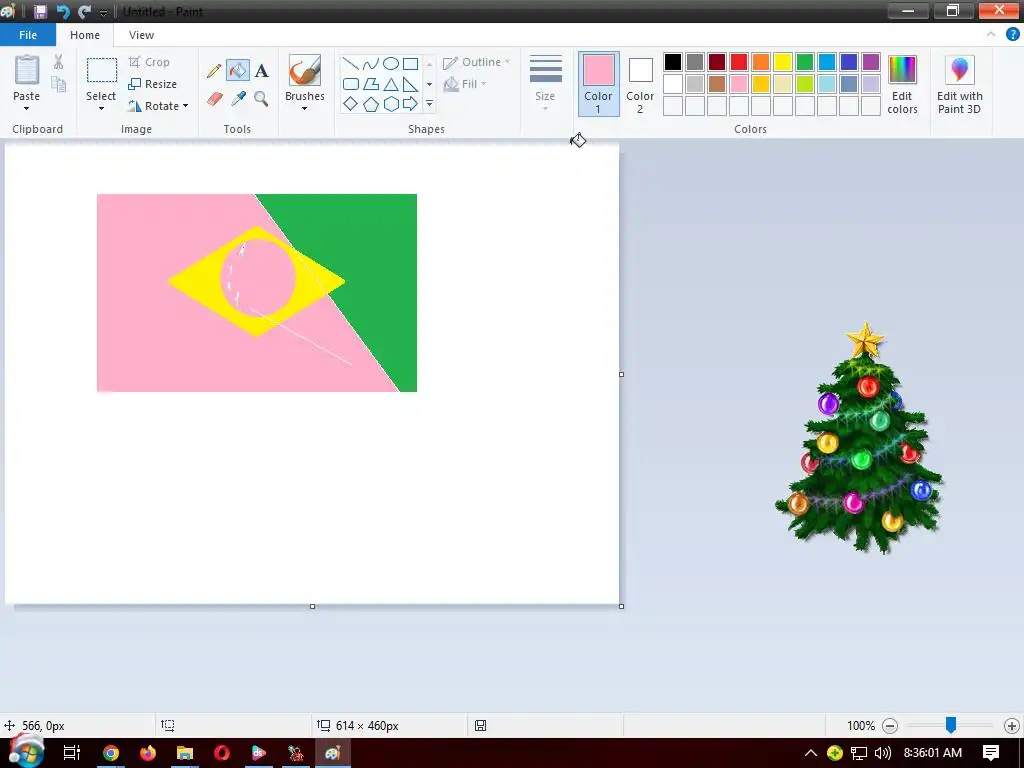Open Edit colors dialog
1024x768 pixels.
coord(902,85)
